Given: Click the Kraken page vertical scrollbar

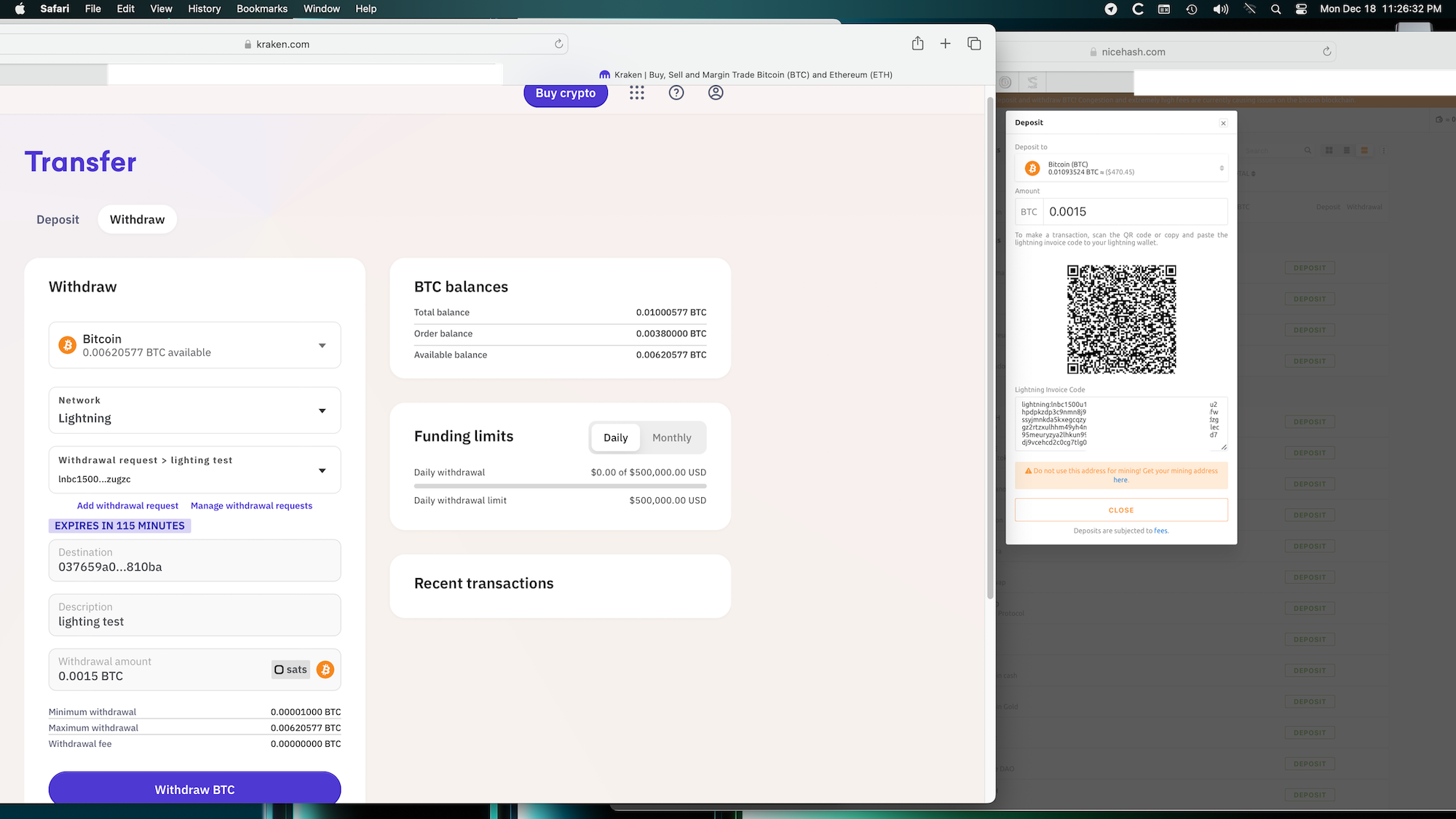Looking at the screenshot, I should pos(990,348).
